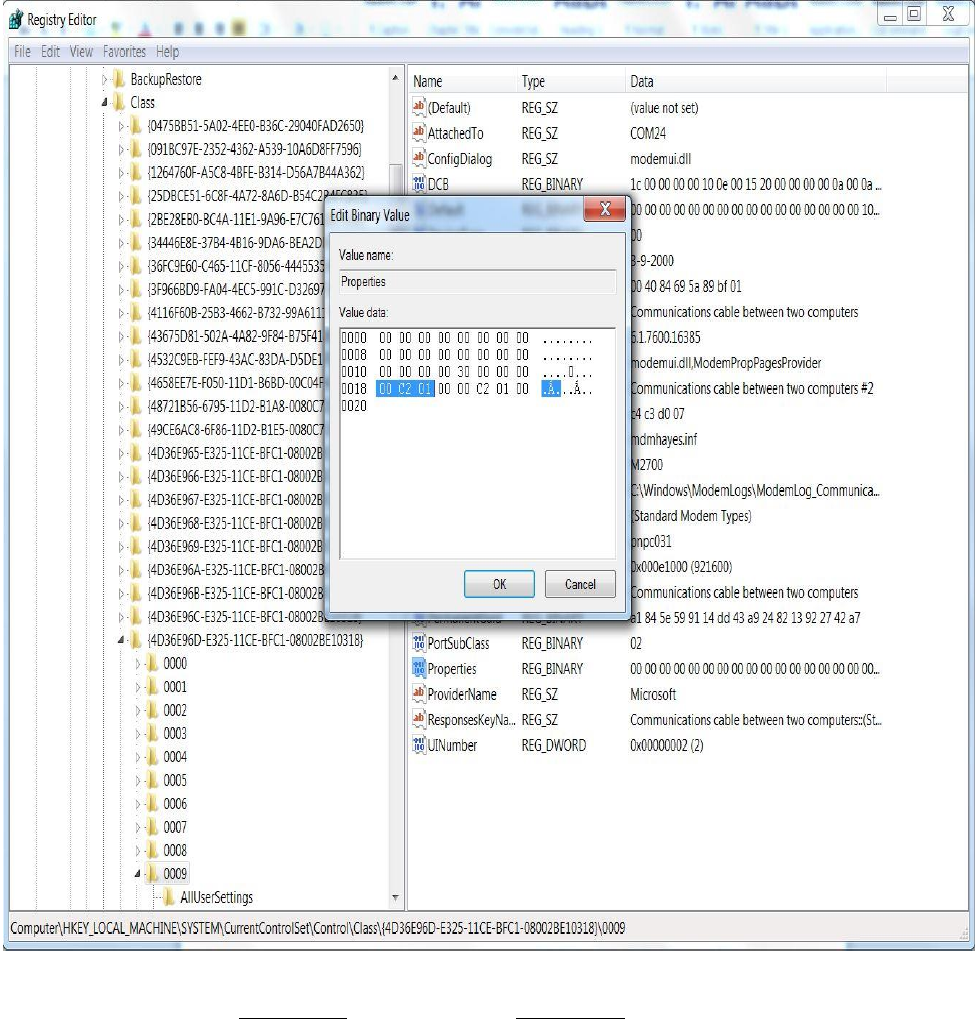This screenshot has width=975, height=1020.
Task: Click the Registry Editor title bar icon
Action: tap(16, 20)
